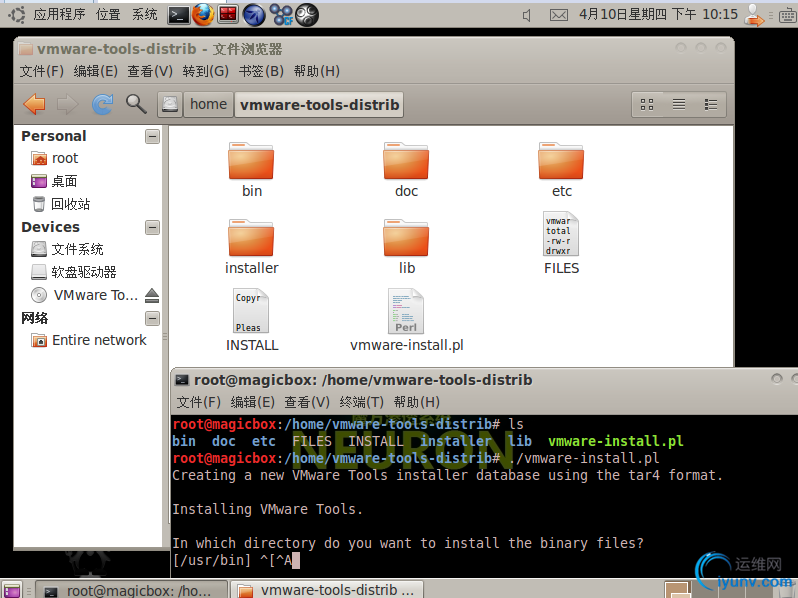Select the FILES text file
798x598 pixels.
(561, 243)
